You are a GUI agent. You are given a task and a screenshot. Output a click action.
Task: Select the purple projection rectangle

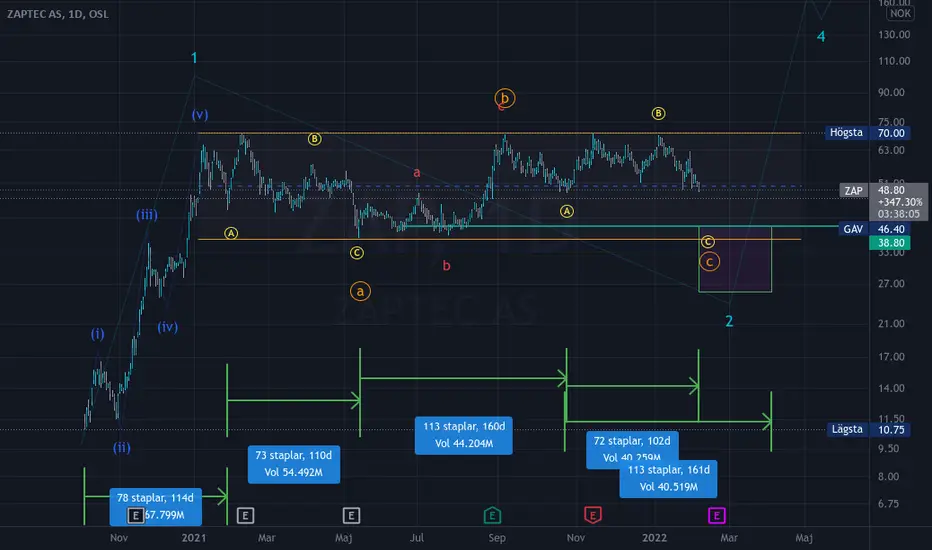coord(735,259)
